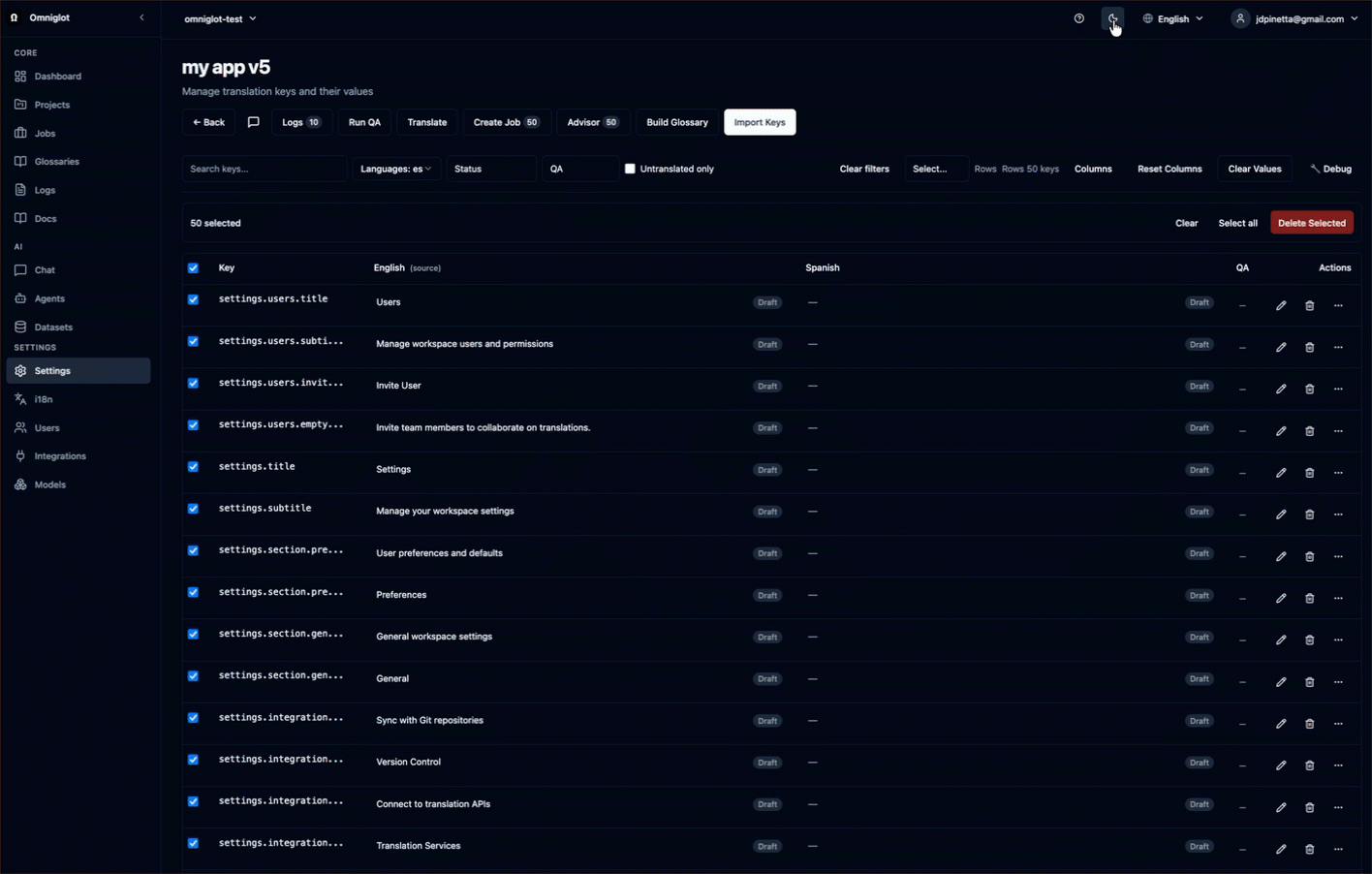Delete the 'Connect to translation APIs' row
Viewport: 1372px width, 874px height.
pos(1309,807)
